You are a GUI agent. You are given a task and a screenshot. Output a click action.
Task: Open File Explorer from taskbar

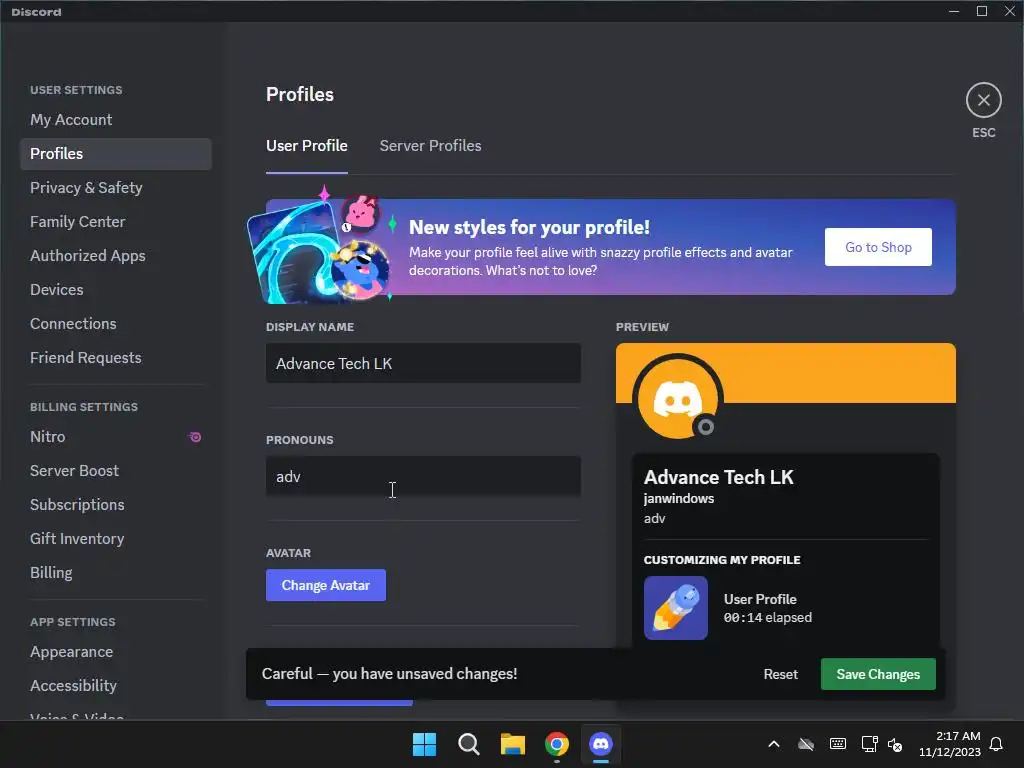pos(513,744)
